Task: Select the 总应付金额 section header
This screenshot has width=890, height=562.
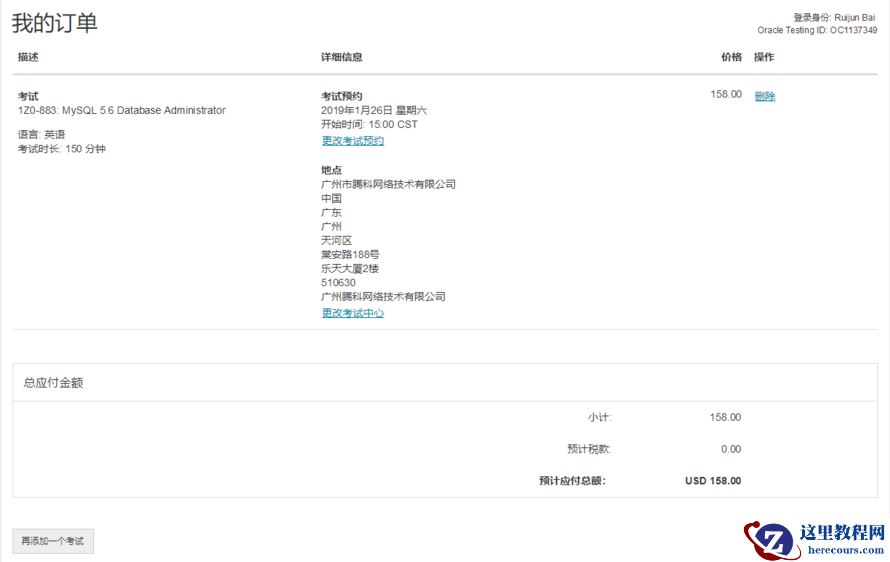Action: (53, 382)
